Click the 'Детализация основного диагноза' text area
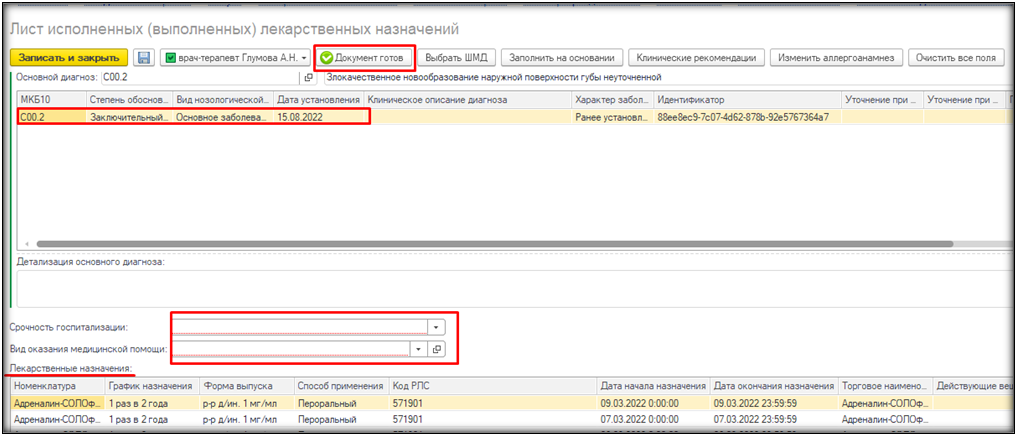 (500, 288)
